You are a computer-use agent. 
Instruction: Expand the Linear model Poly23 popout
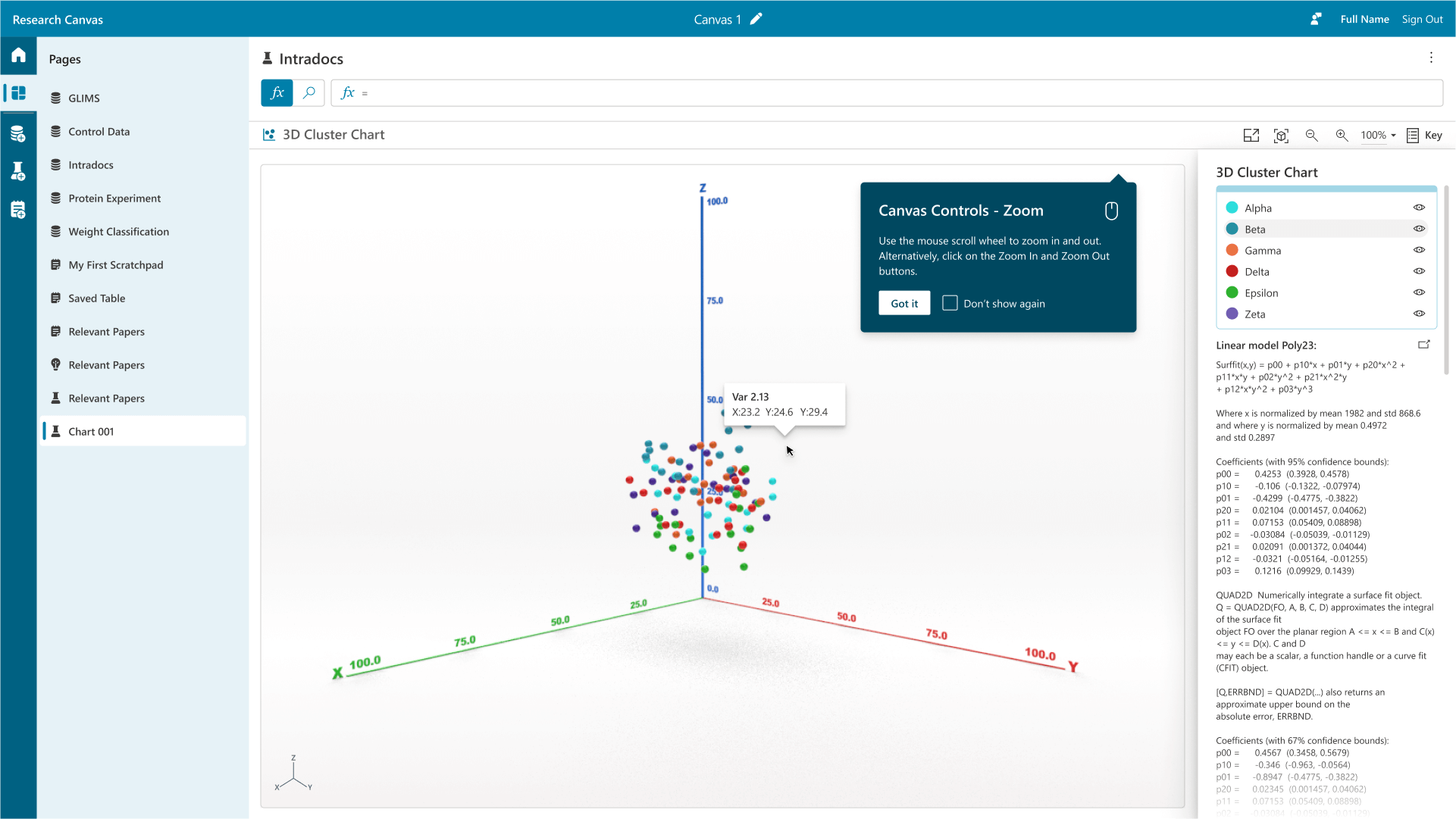[1423, 345]
